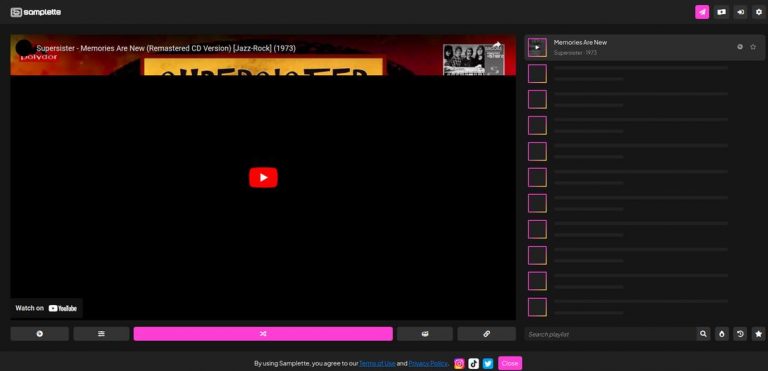Open the filter sliders options button

coord(101,334)
